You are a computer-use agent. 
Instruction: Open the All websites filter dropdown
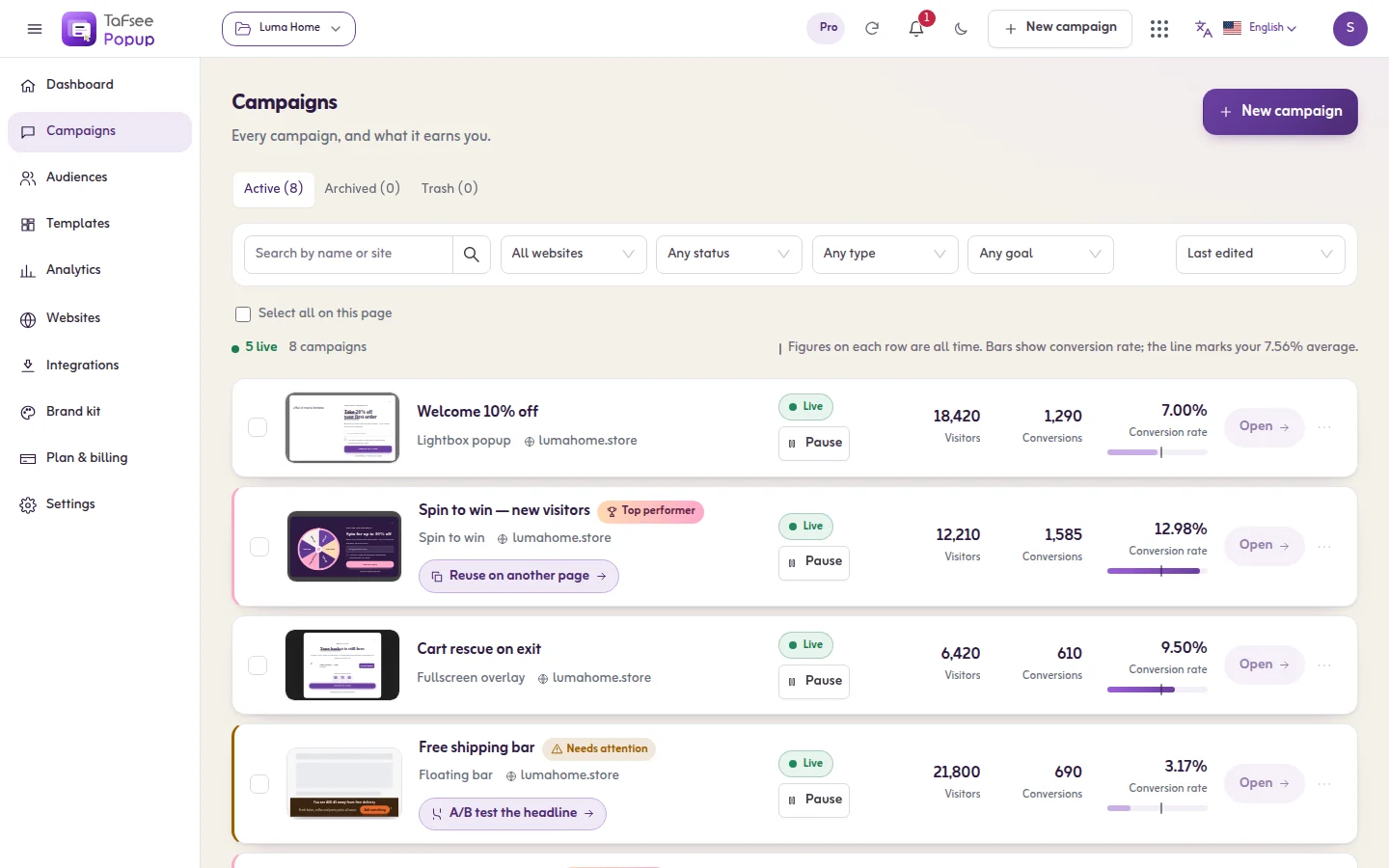pyautogui.click(x=573, y=255)
